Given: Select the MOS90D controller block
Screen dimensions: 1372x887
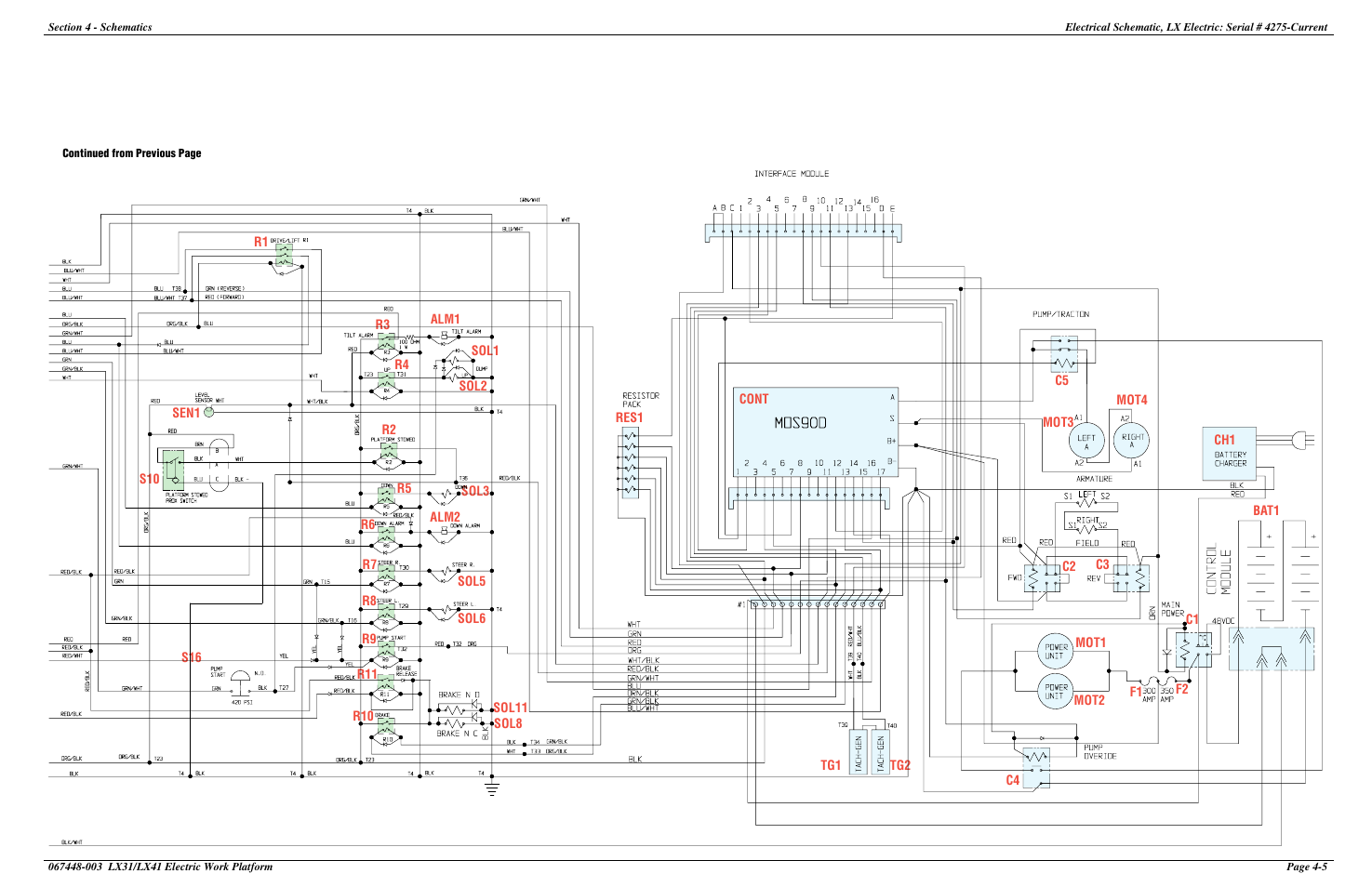Looking at the screenshot, I should pyautogui.click(x=816, y=432).
